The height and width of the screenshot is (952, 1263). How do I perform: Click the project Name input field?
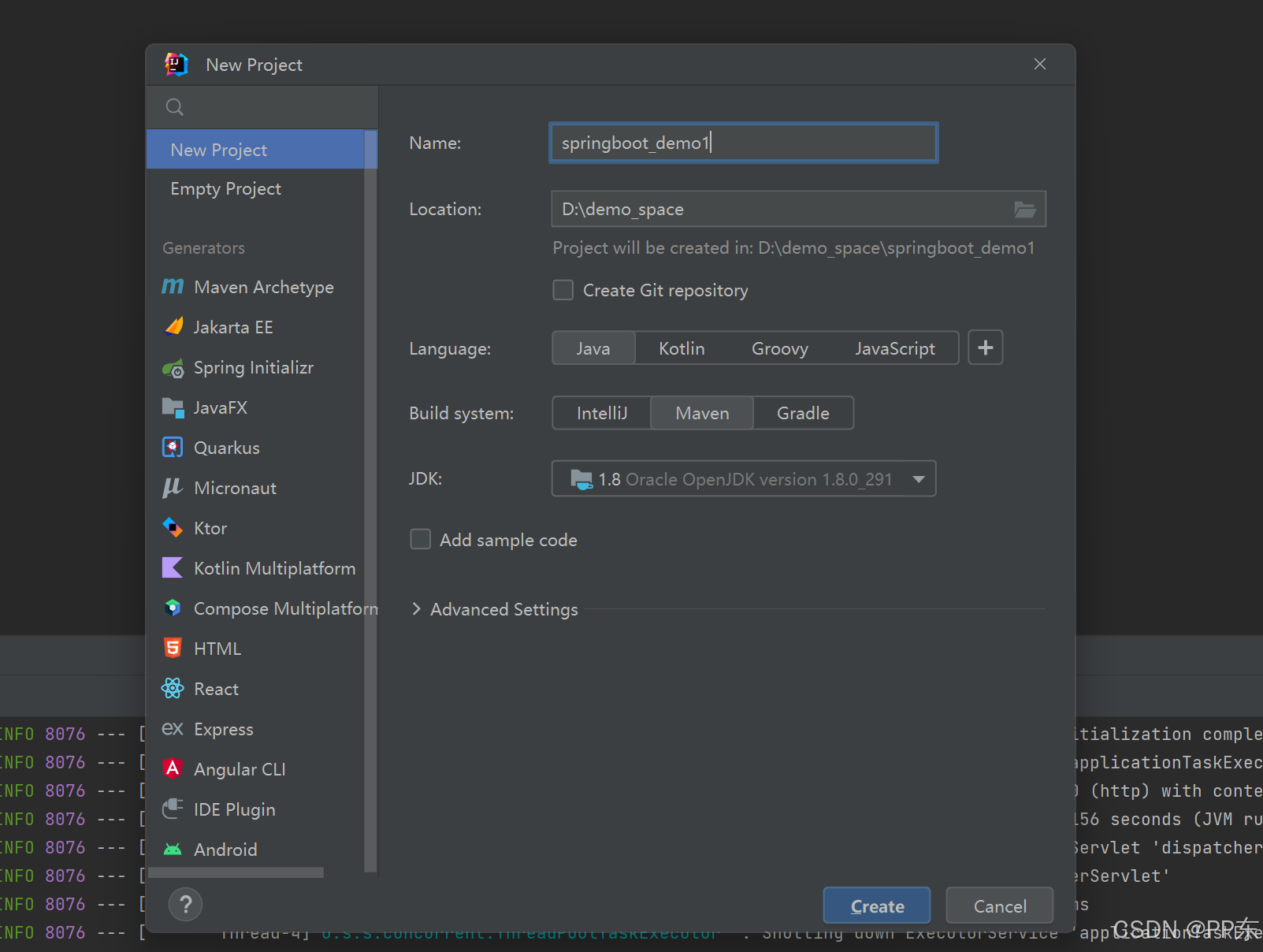click(x=744, y=143)
